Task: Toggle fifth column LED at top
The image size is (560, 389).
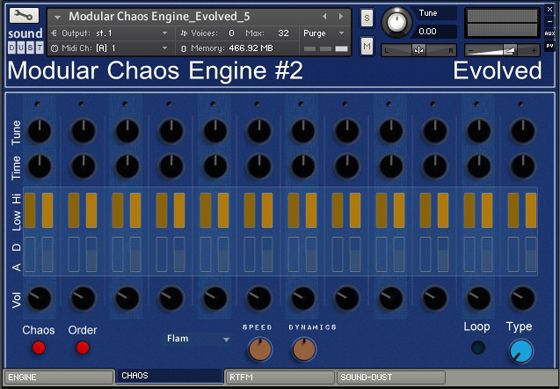Action: click(213, 105)
